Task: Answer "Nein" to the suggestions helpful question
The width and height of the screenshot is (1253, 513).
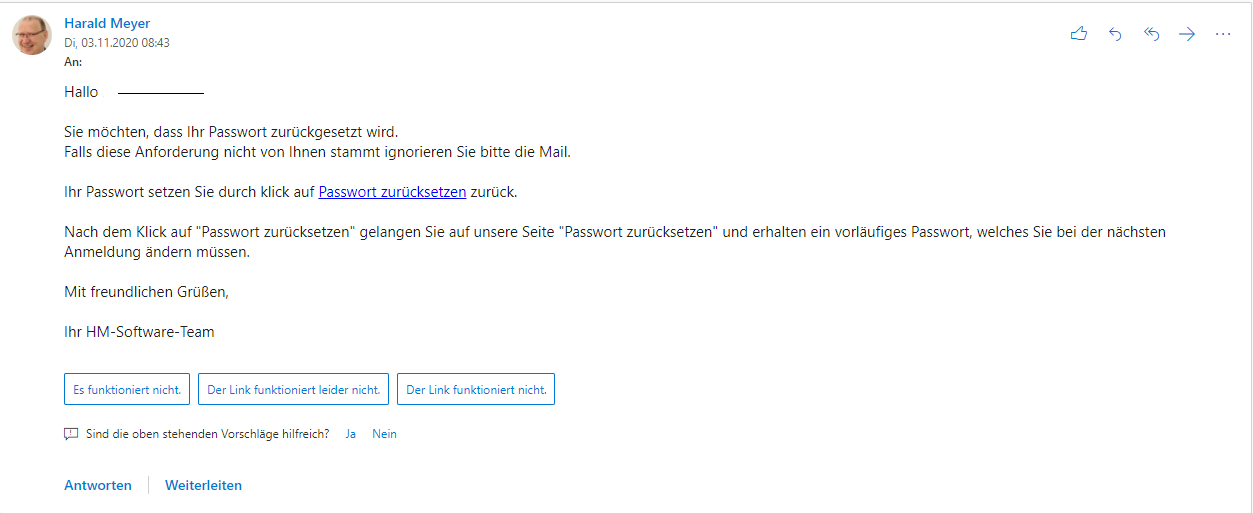Action: pos(384,434)
